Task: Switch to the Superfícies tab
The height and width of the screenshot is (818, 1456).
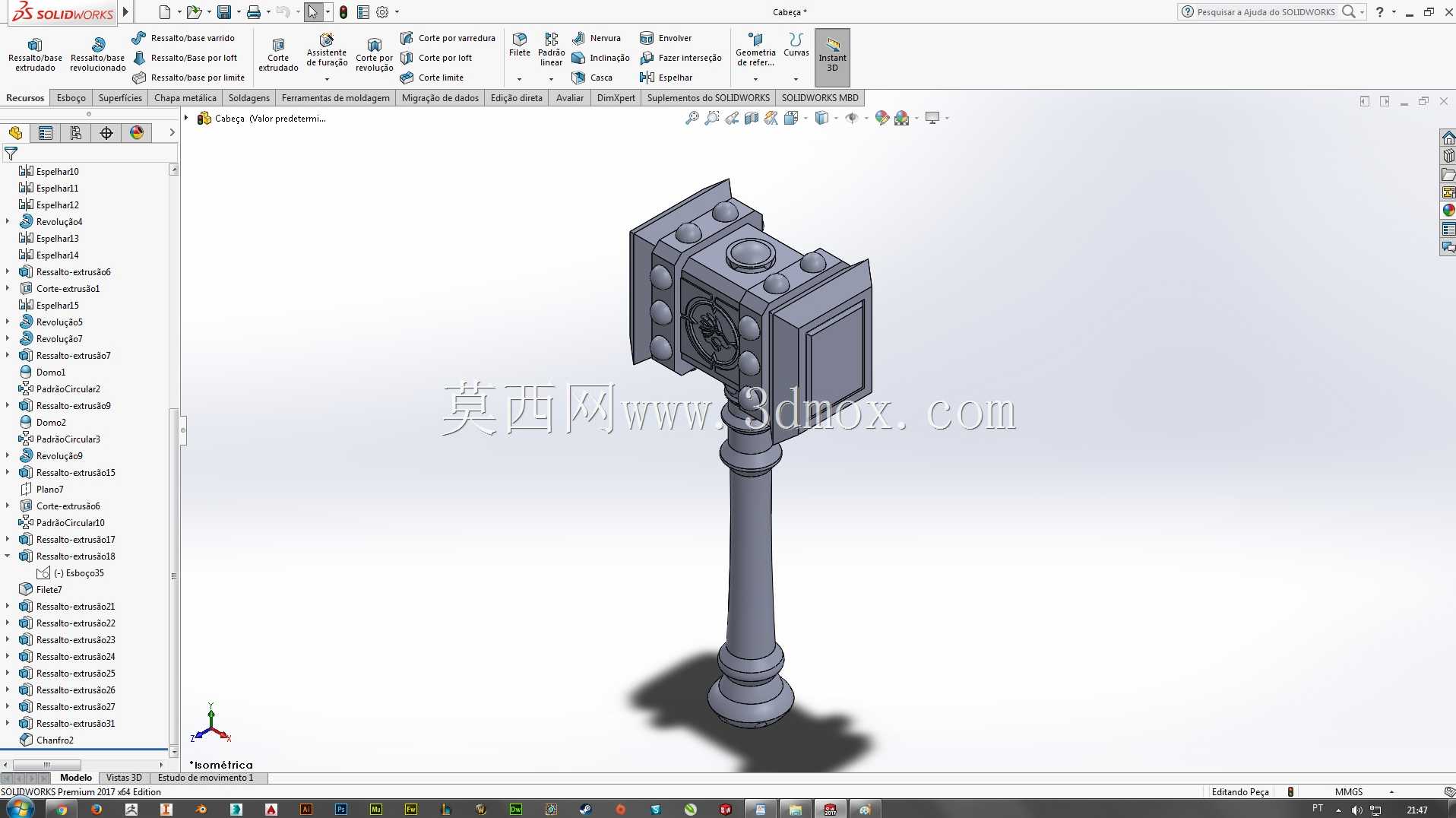Action: [120, 98]
